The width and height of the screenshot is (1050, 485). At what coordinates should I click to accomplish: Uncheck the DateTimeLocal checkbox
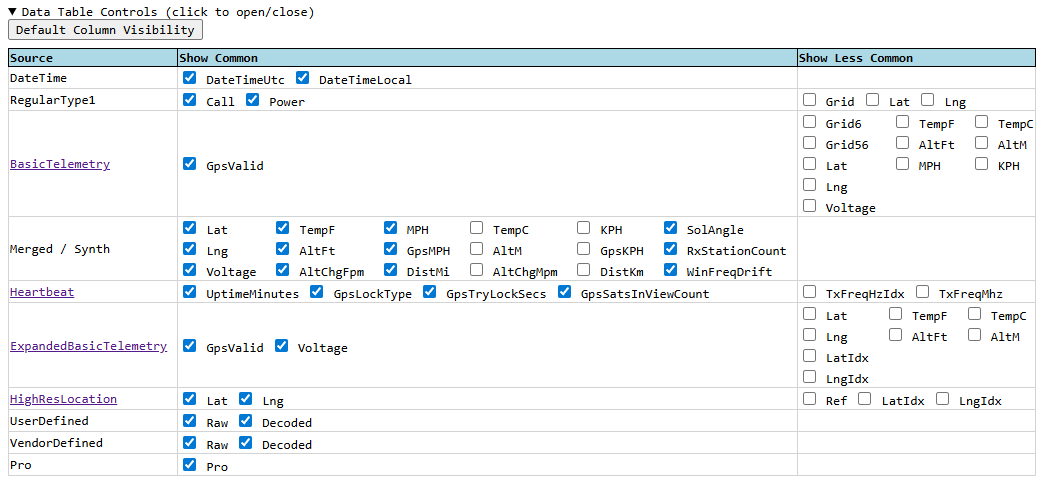click(x=303, y=78)
